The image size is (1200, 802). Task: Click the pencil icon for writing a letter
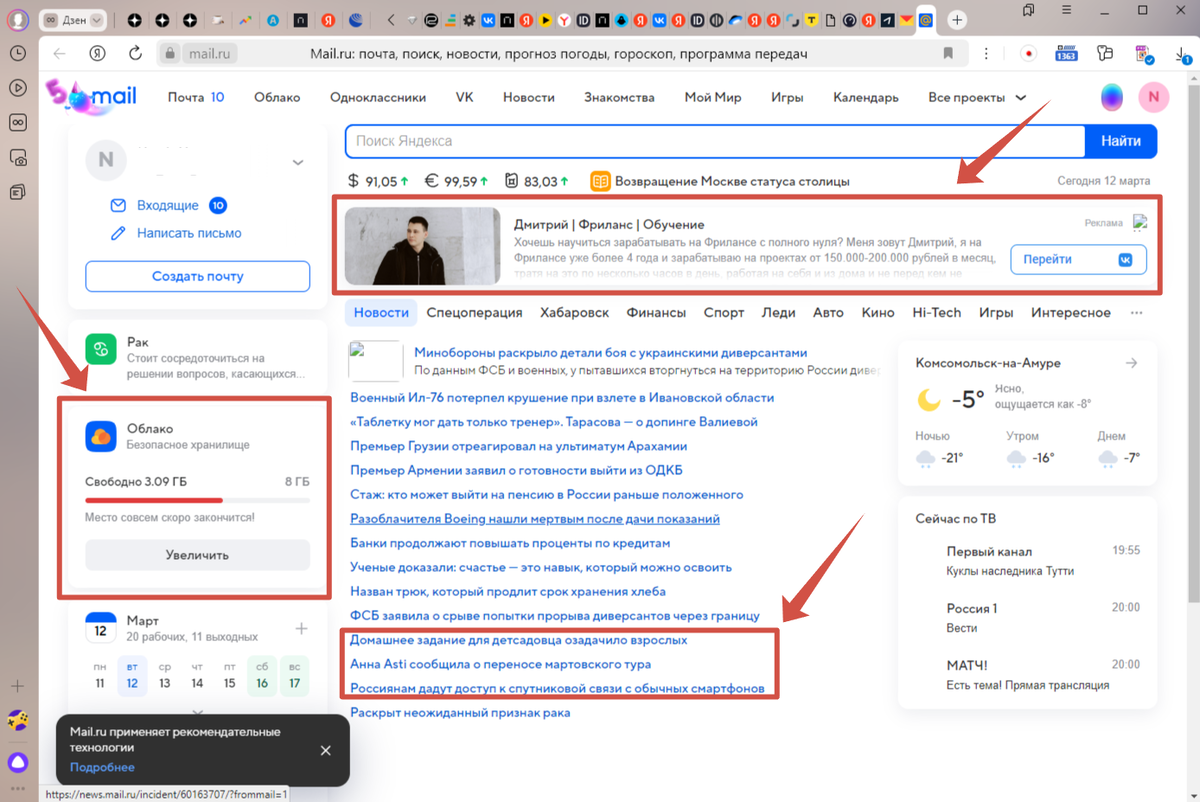pos(118,233)
